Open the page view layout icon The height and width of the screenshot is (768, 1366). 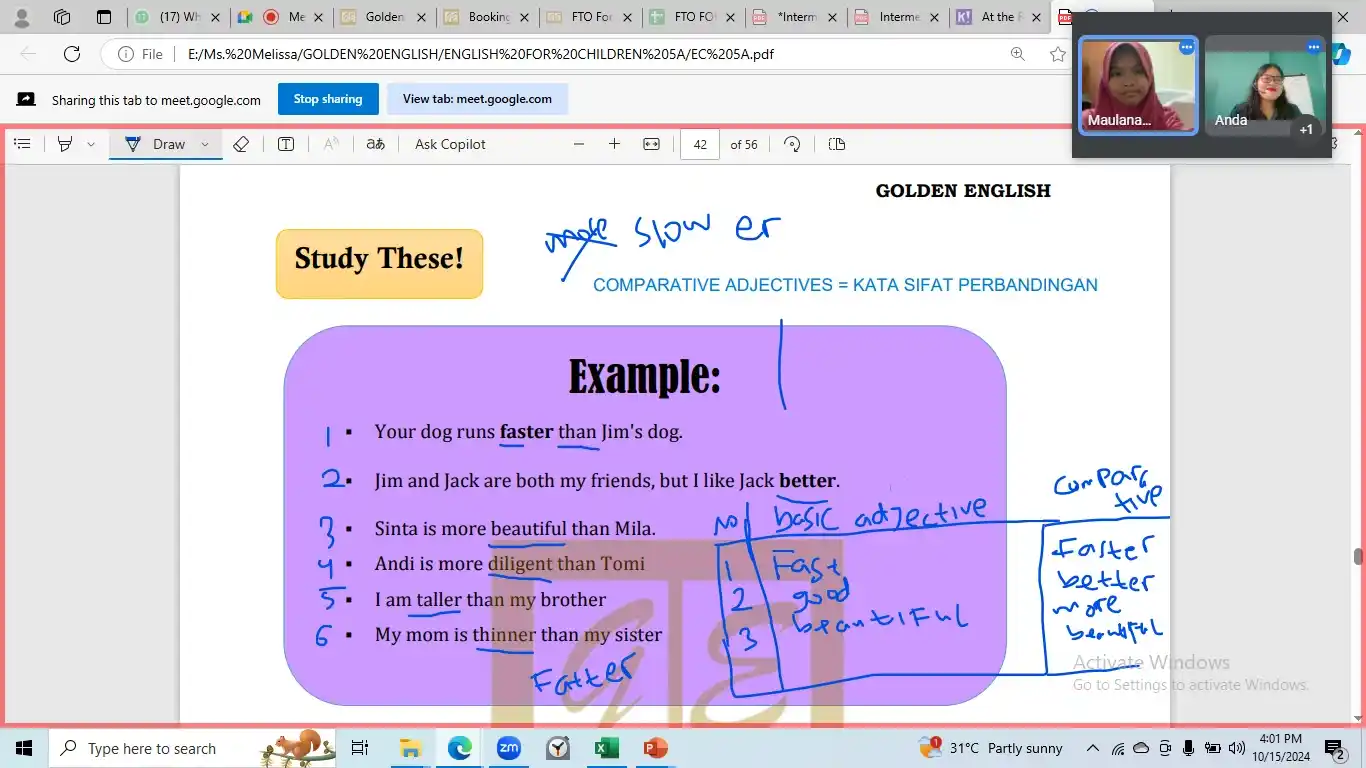click(836, 144)
